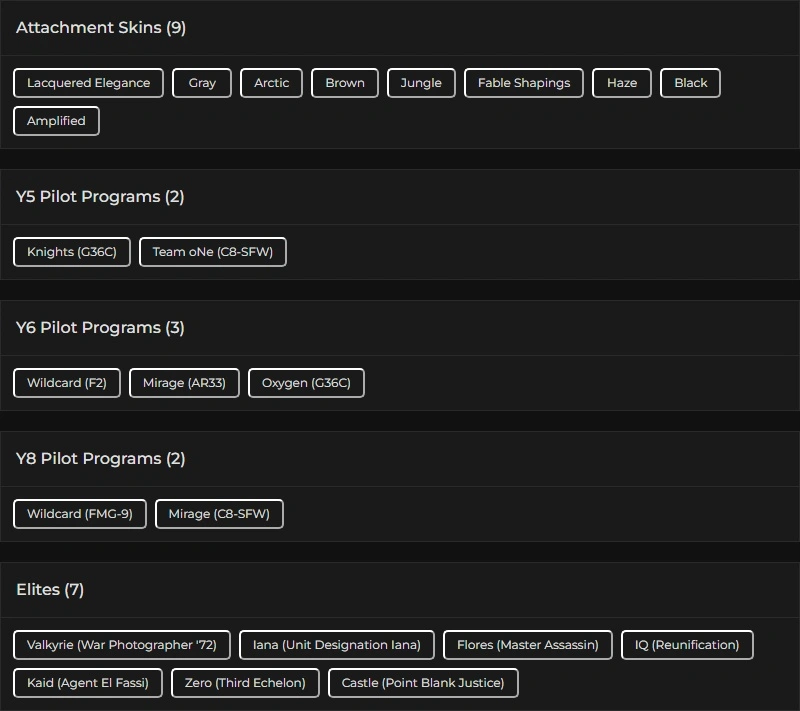Screen dimensions: 800x711
Task: Select Wildcard (F2) pilot program
Action: coord(67,383)
